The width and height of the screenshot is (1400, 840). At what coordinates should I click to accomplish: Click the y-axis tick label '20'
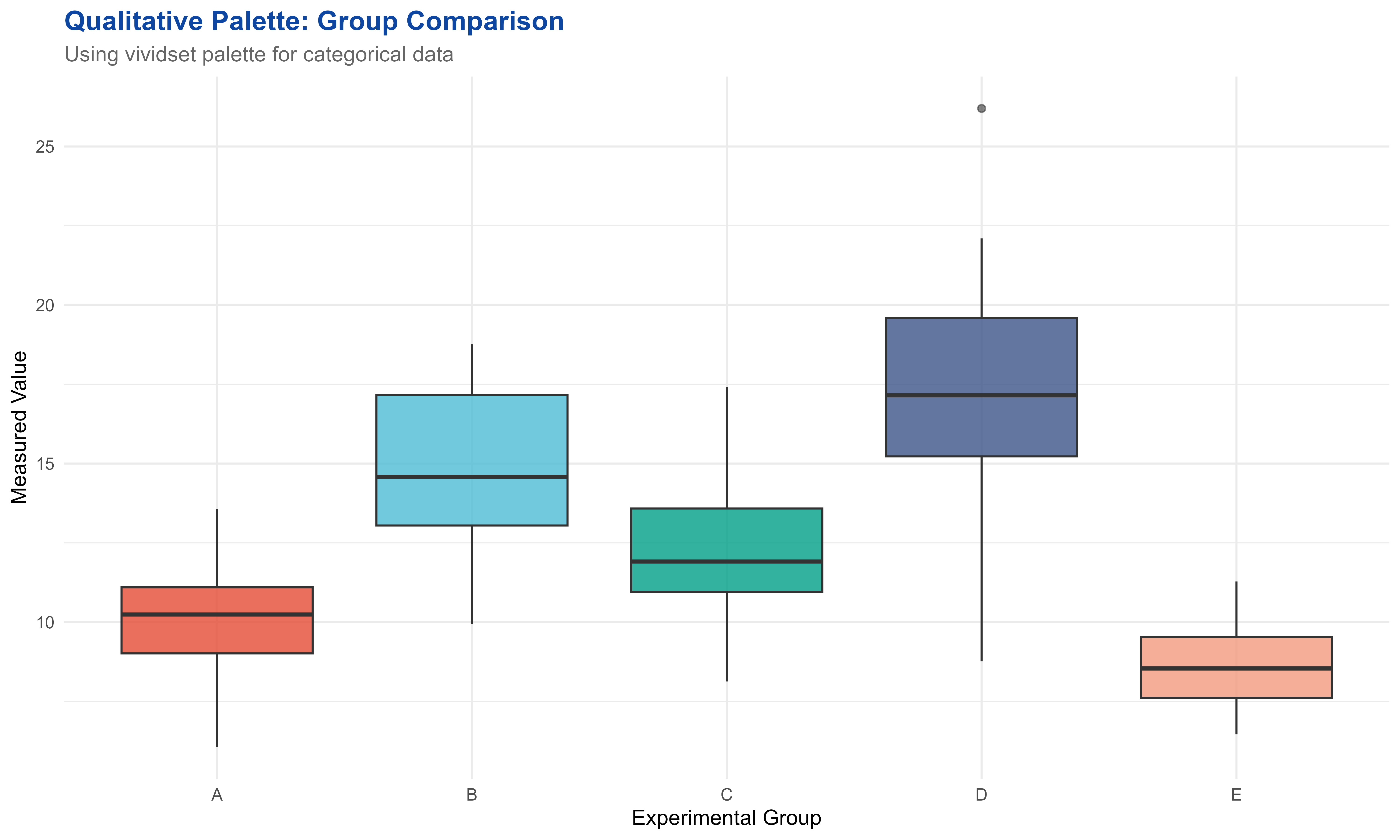[x=45, y=306]
